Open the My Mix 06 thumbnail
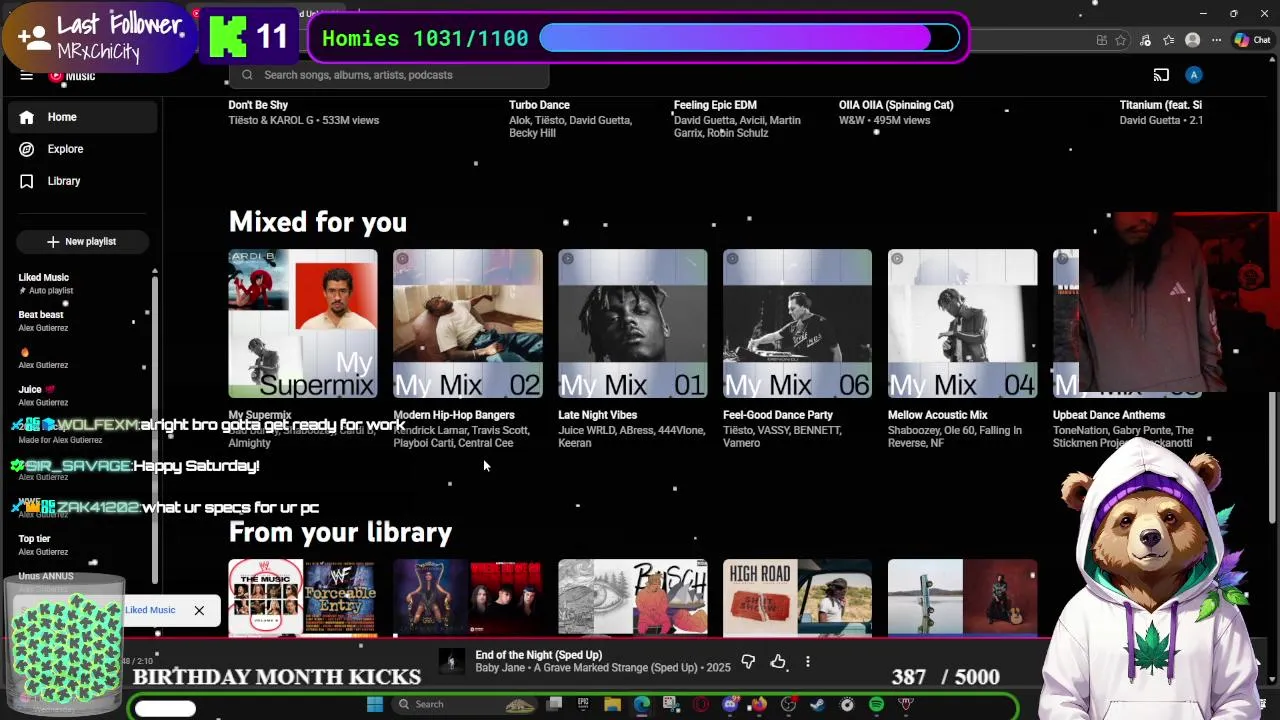The height and width of the screenshot is (720, 1280). pos(797,324)
